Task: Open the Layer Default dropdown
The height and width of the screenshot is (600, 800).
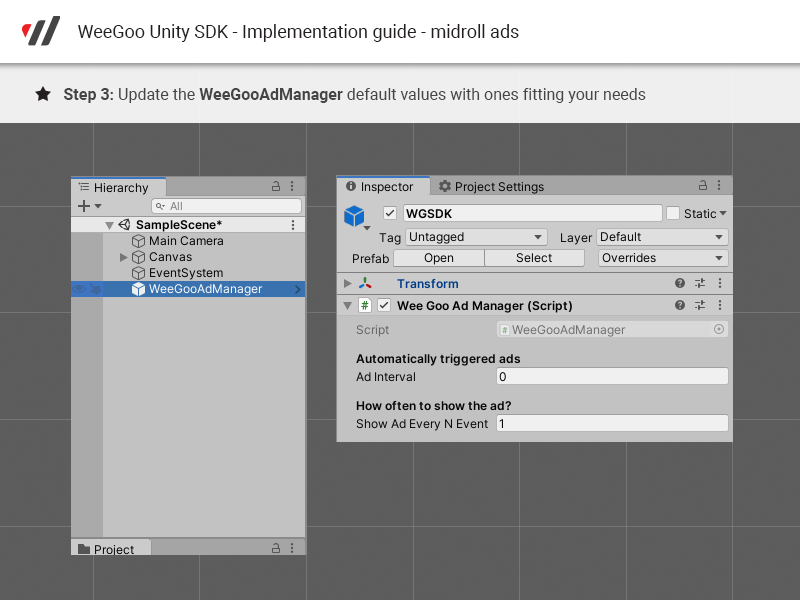Action: pos(662,237)
